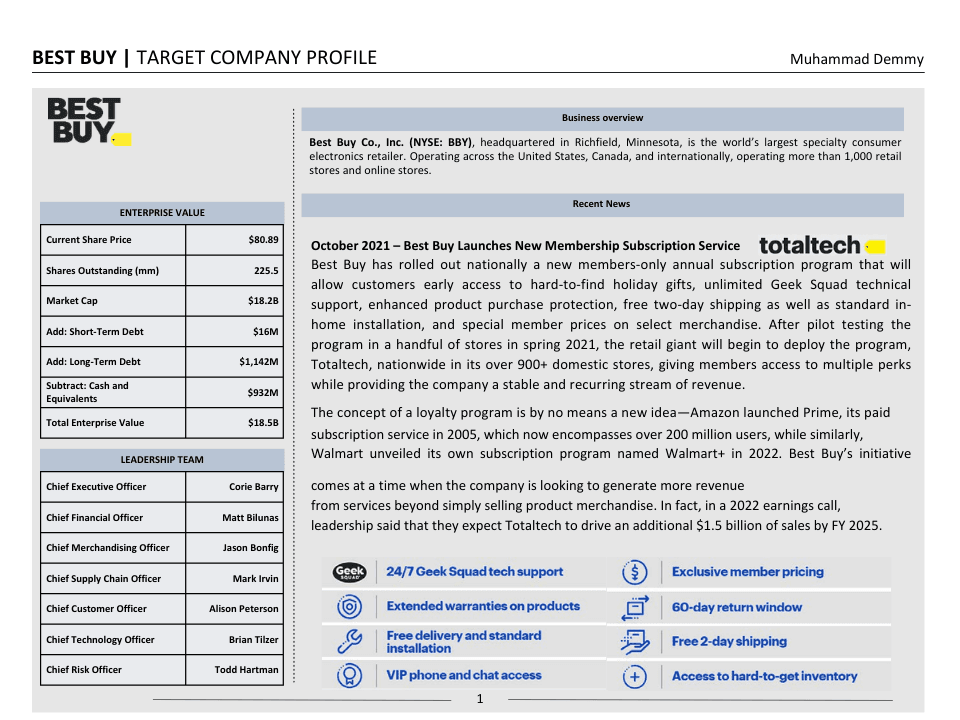
Task: Select the Recent News section header
Action: (x=602, y=204)
